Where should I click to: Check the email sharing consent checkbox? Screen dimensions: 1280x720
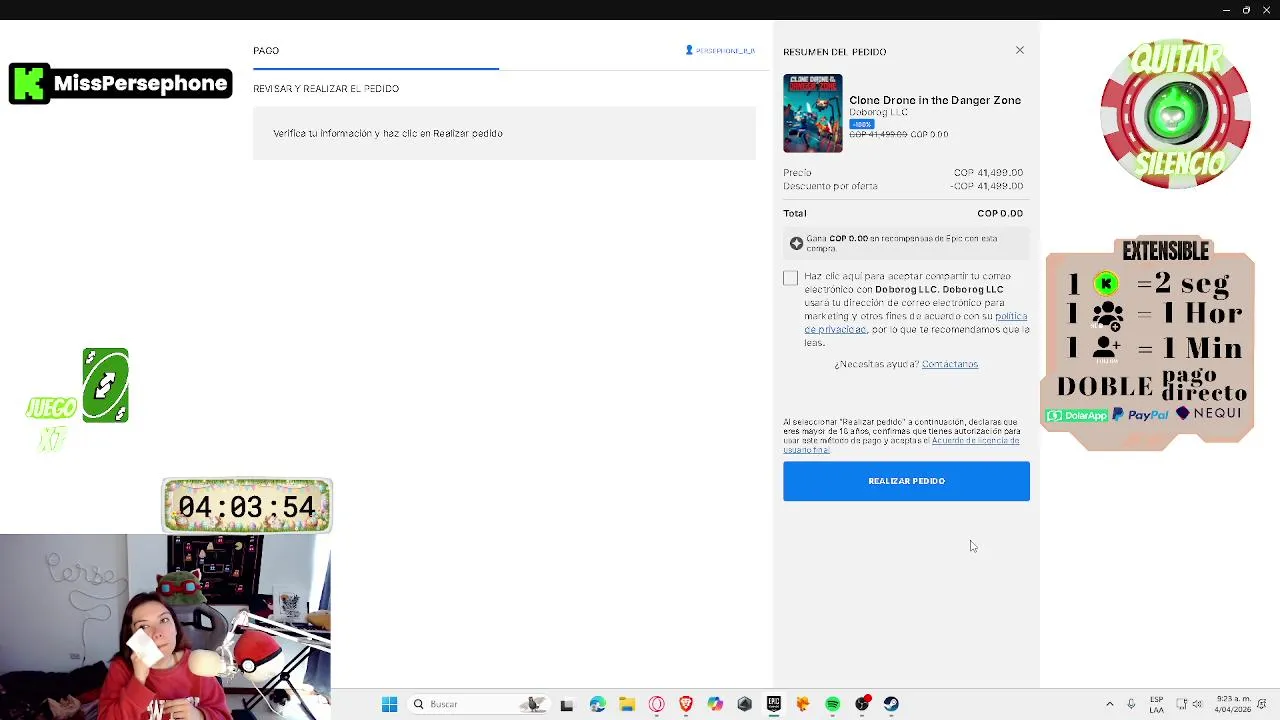(790, 278)
